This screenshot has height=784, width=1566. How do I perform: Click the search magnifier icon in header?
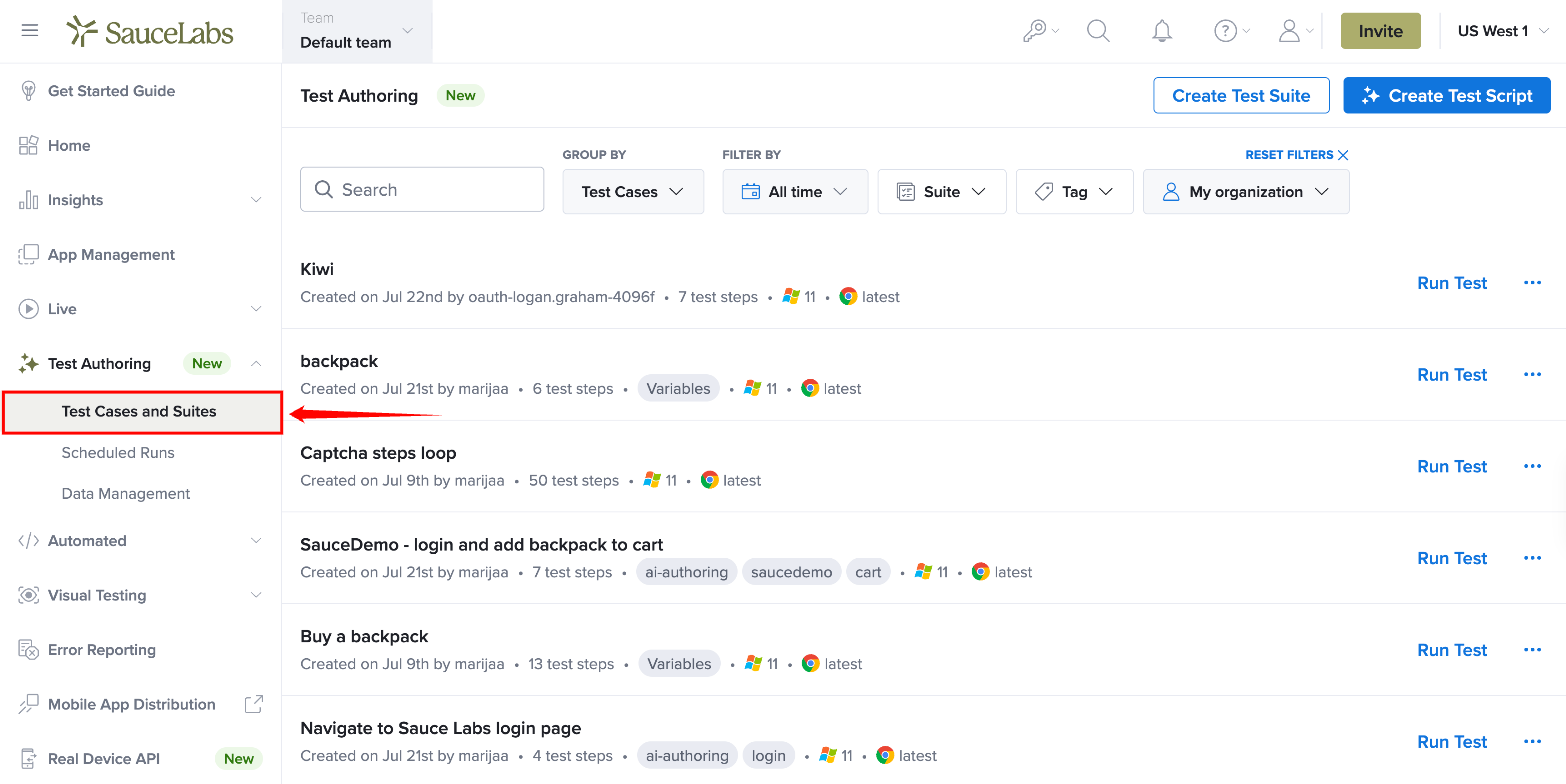tap(1098, 31)
